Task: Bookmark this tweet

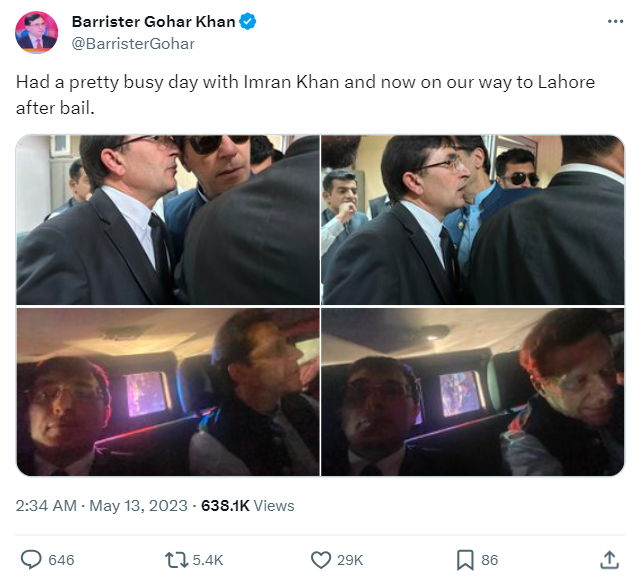Action: 465,559
